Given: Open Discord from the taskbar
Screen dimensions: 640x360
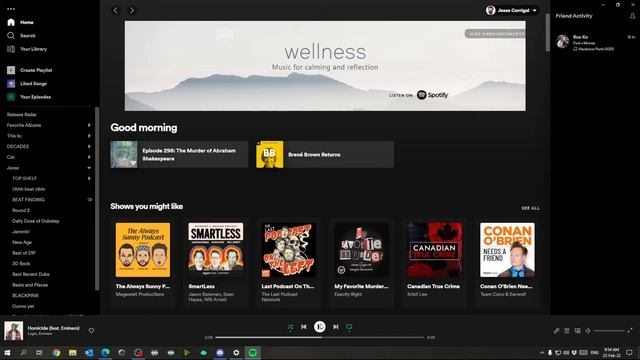Looking at the screenshot, I should coord(220,352).
